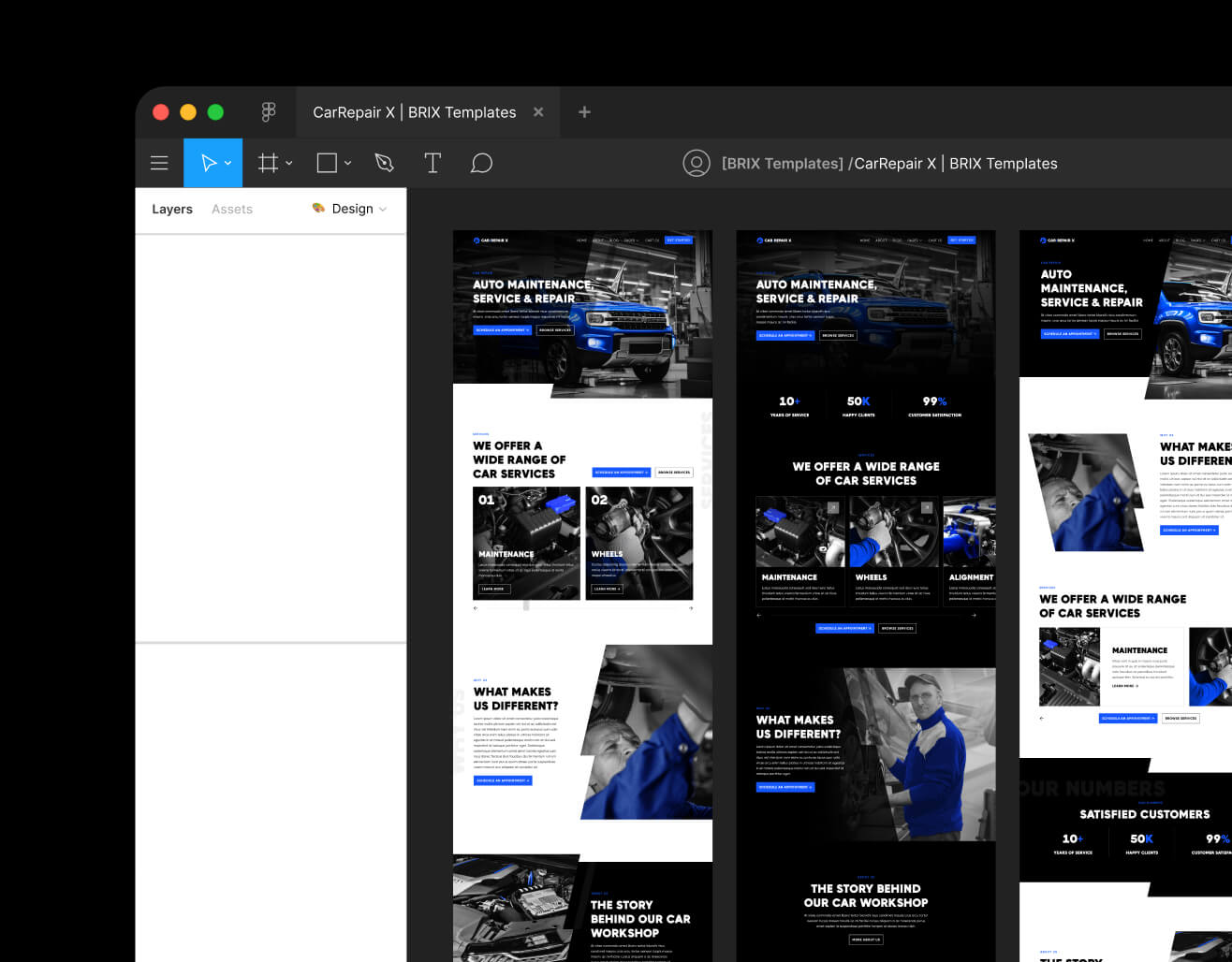Open a new tab with the plus button
The height and width of the screenshot is (962, 1232).
[x=583, y=111]
